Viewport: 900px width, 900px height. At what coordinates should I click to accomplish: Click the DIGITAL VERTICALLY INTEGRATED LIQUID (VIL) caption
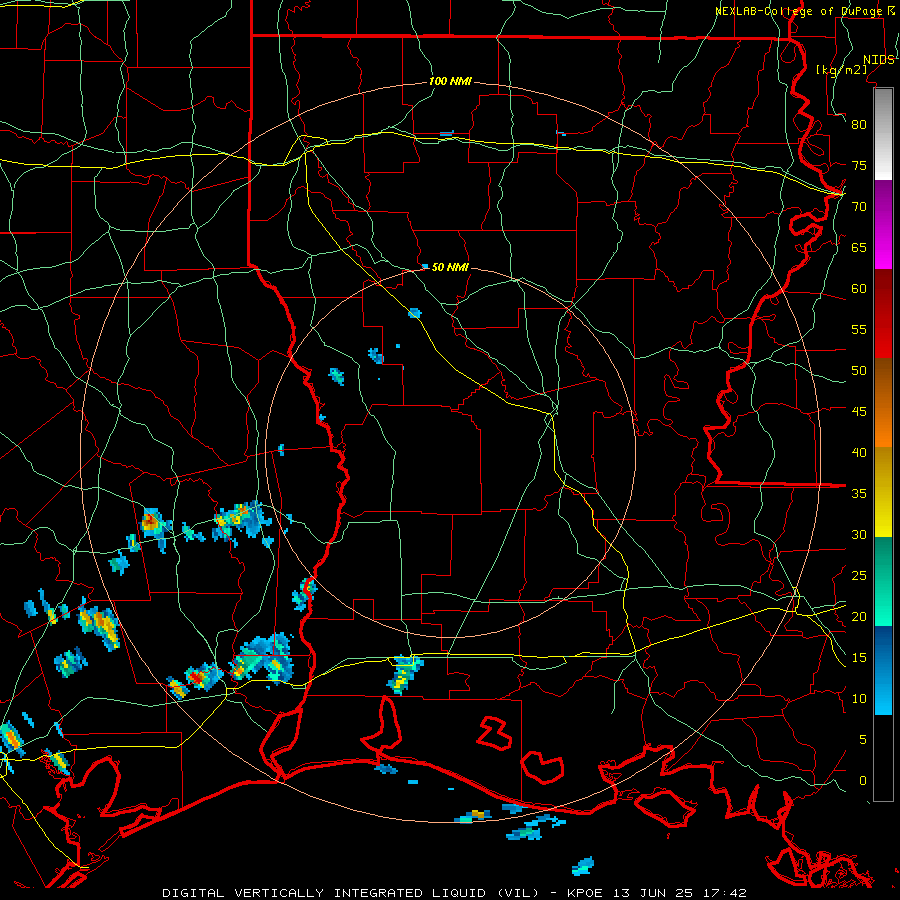pyautogui.click(x=351, y=893)
